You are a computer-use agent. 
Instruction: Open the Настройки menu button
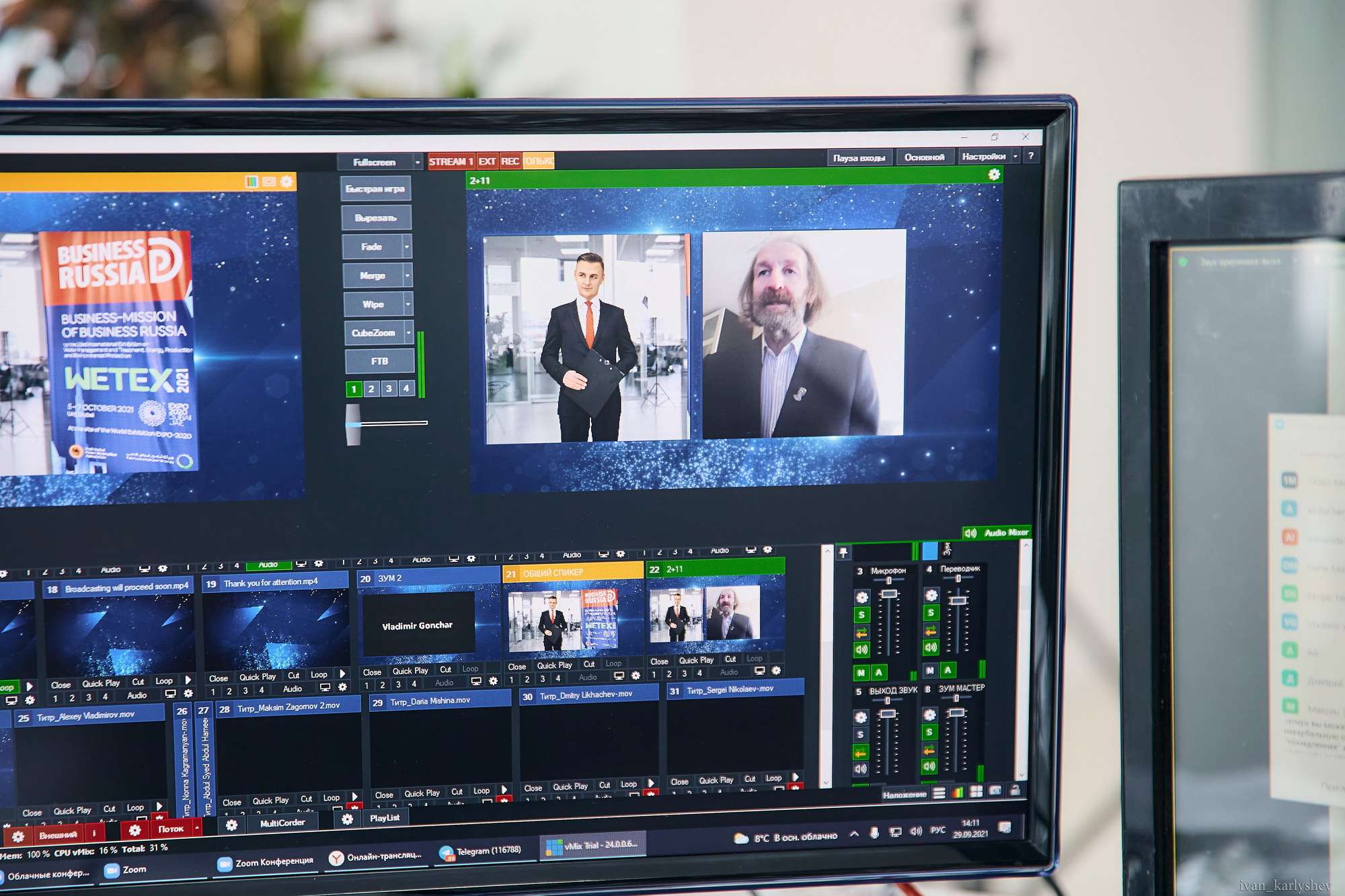(983, 157)
